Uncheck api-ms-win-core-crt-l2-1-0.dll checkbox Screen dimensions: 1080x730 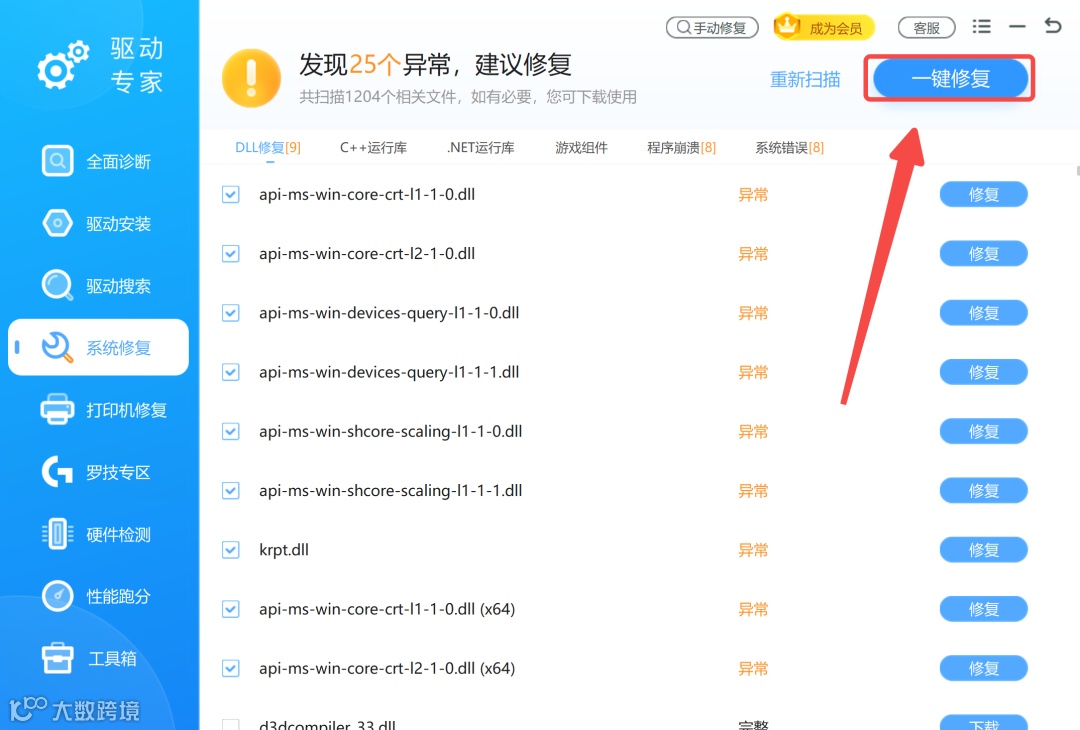point(231,253)
